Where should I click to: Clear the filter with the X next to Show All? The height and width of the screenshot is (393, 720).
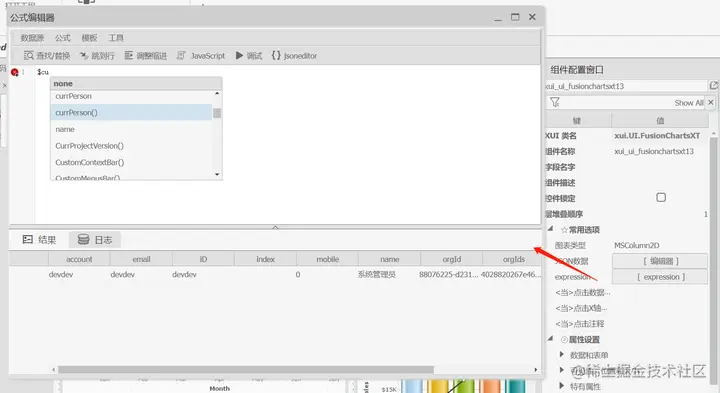click(711, 102)
